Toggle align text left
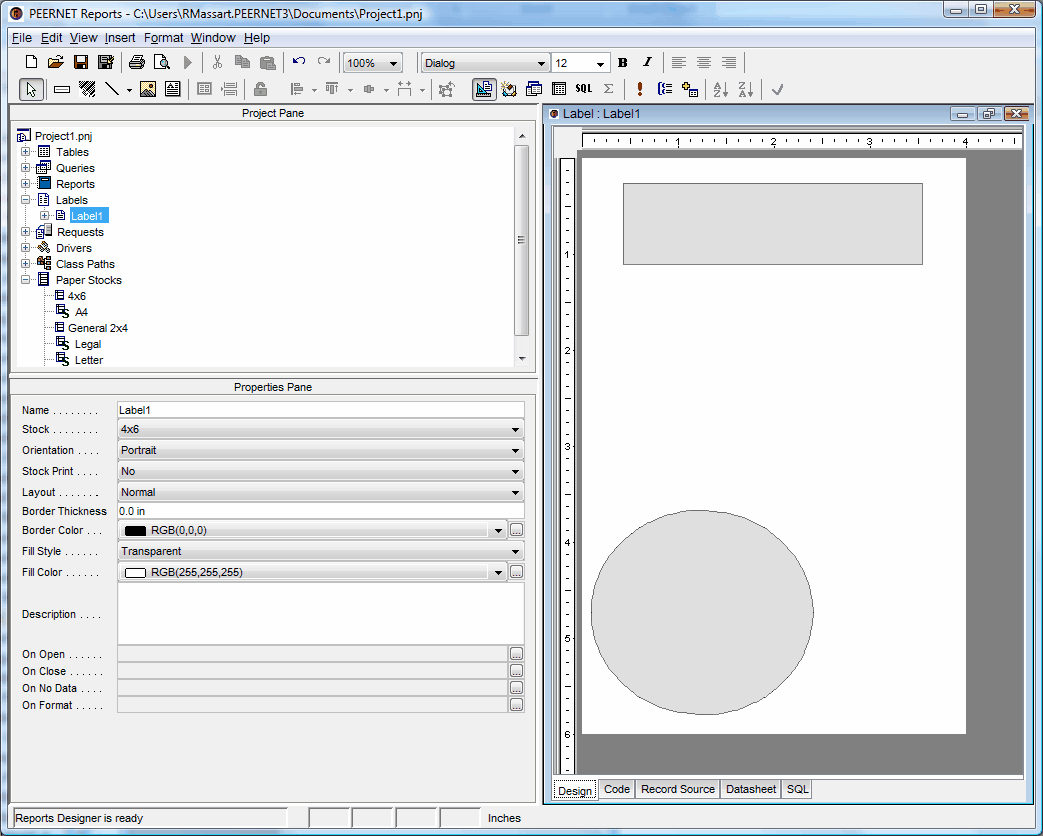This screenshot has height=836, width=1043. click(x=678, y=63)
